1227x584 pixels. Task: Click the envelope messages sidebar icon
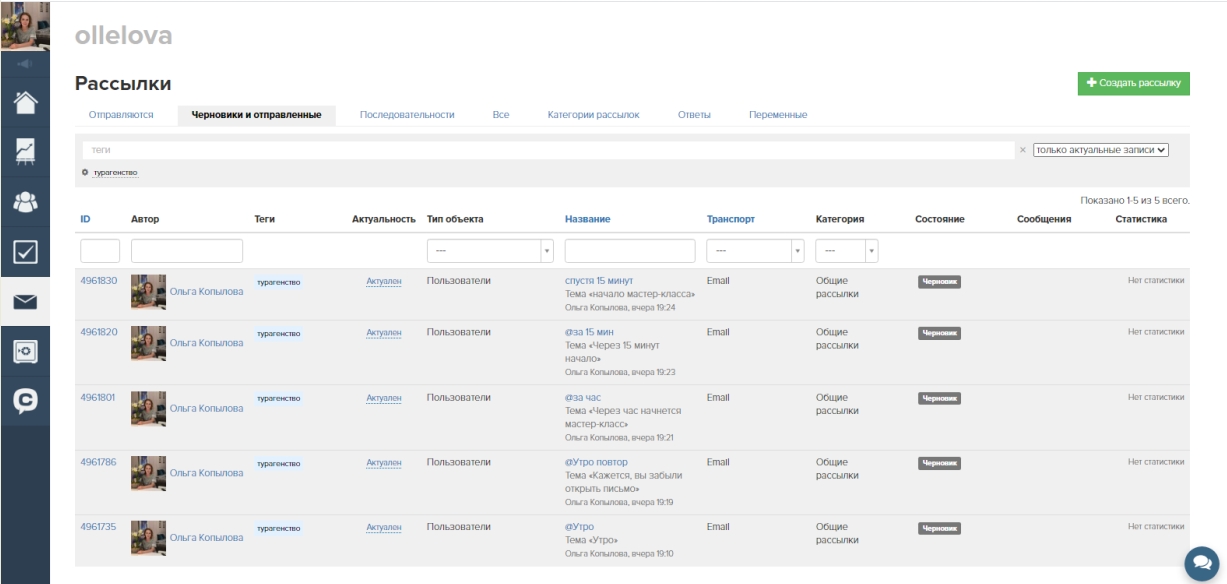[x=24, y=302]
